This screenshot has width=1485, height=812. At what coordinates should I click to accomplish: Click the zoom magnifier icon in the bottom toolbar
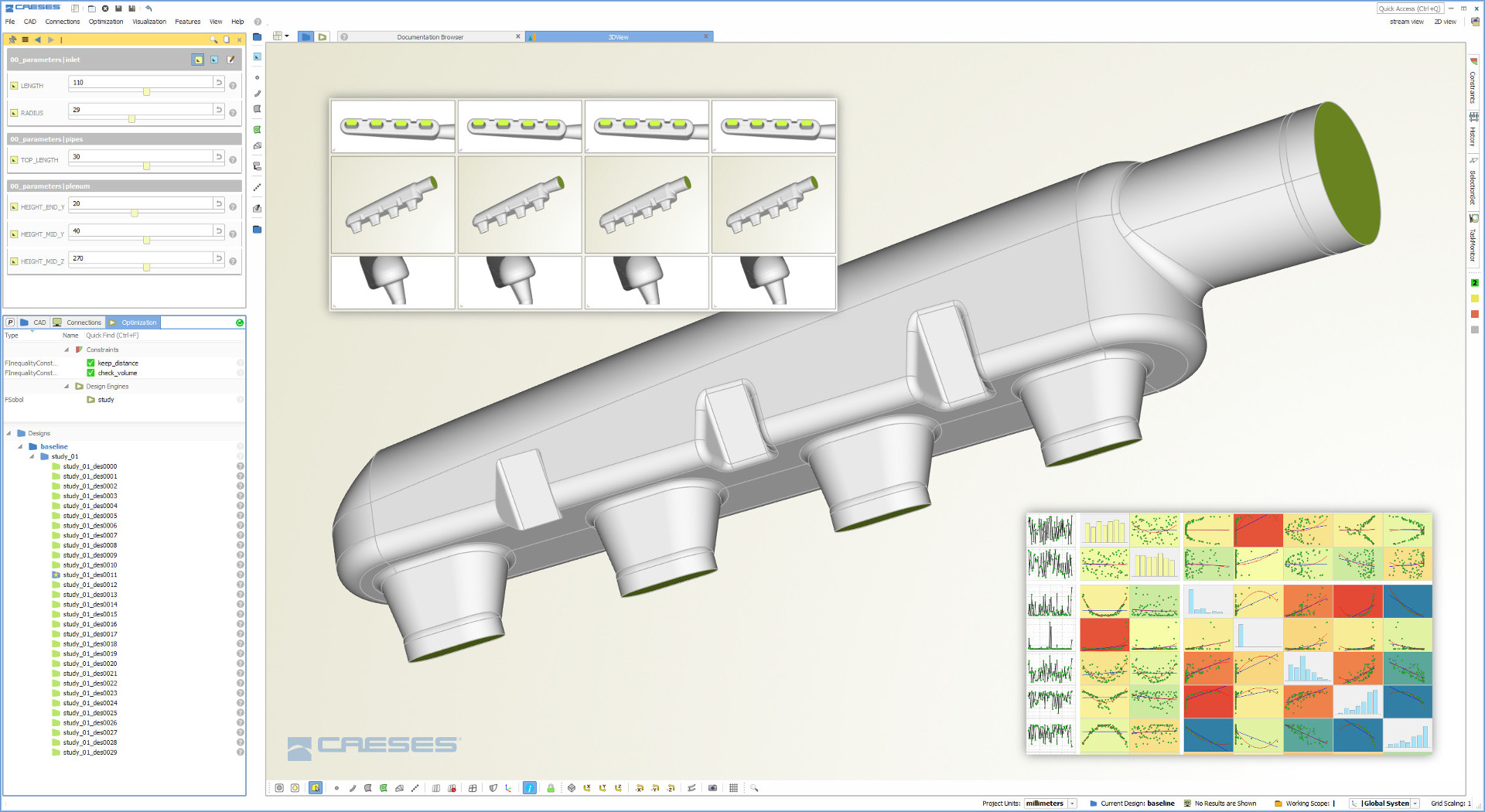click(x=754, y=788)
